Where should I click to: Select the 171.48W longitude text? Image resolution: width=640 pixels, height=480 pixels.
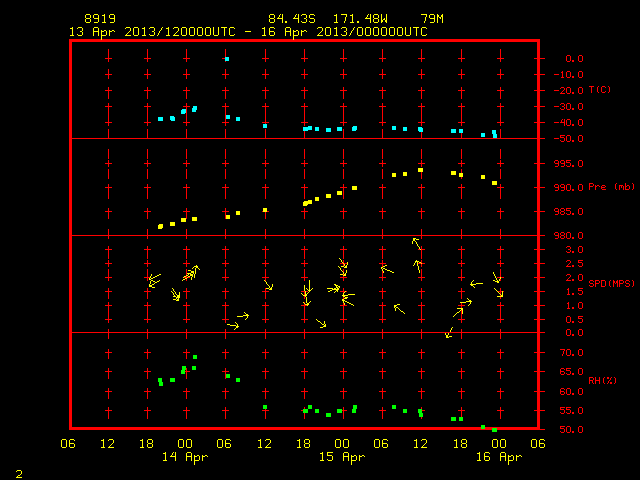click(360, 19)
